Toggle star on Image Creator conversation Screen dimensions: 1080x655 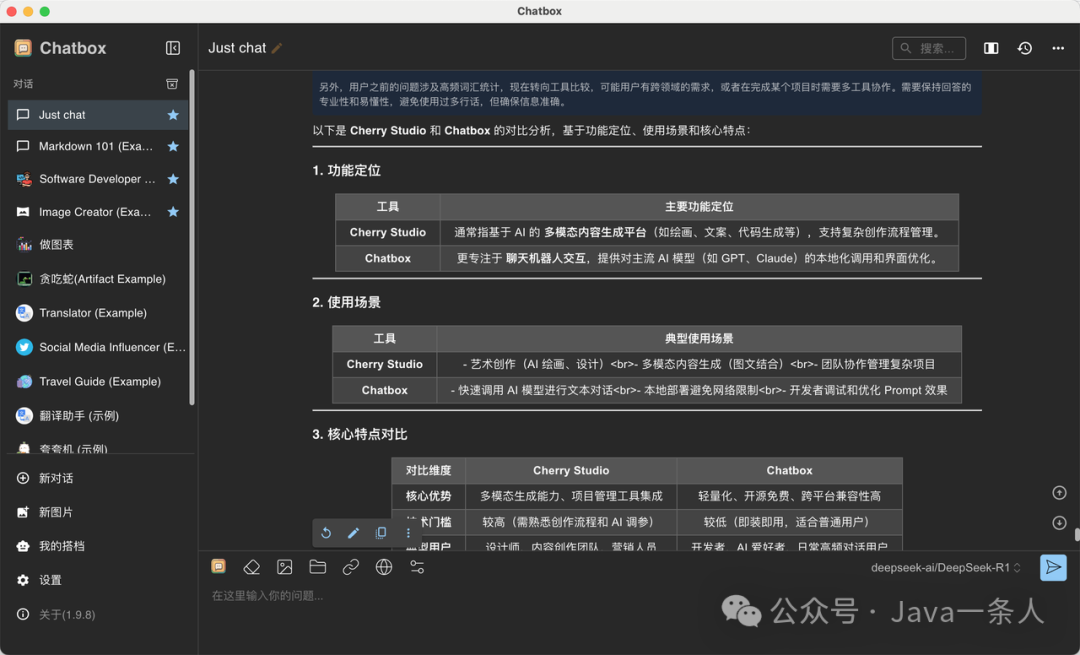[173, 211]
